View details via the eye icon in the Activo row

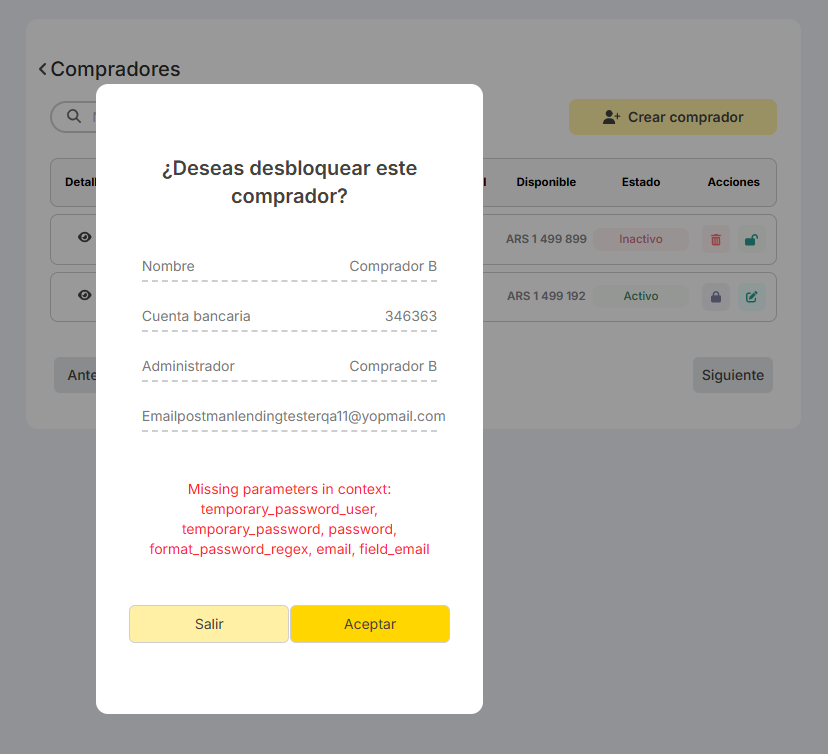click(85, 296)
